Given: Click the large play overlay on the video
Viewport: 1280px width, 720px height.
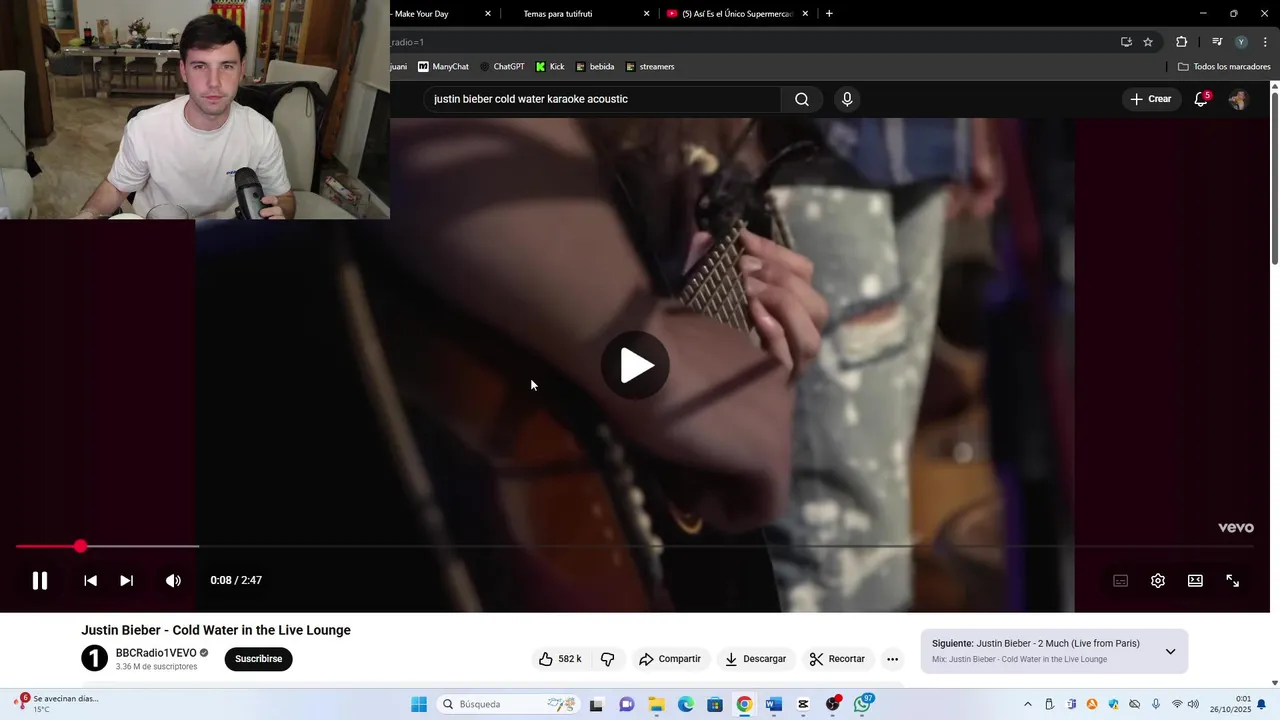Looking at the screenshot, I should 635,365.
